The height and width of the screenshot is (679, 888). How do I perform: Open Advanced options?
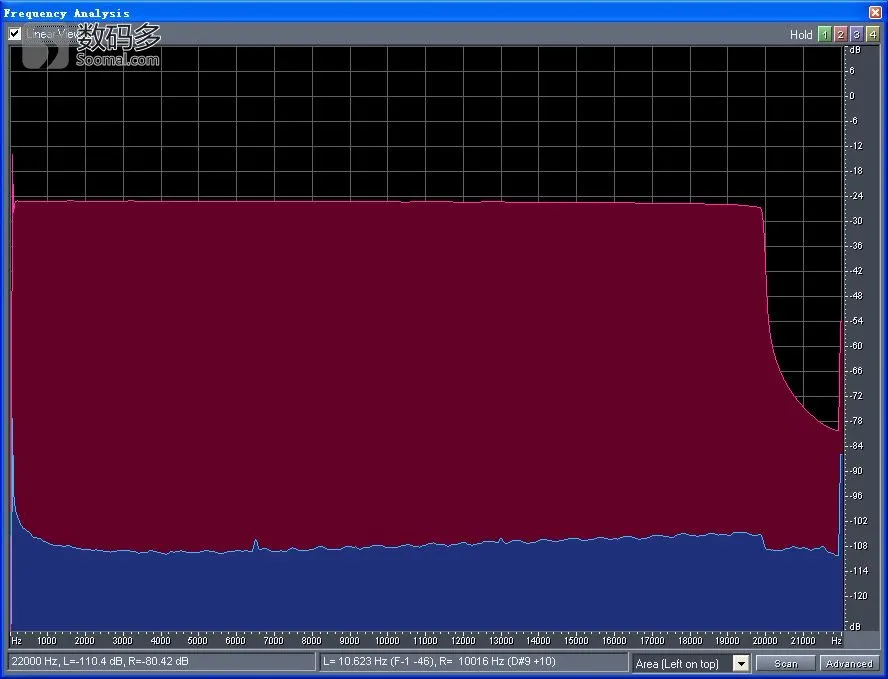pyautogui.click(x=849, y=663)
